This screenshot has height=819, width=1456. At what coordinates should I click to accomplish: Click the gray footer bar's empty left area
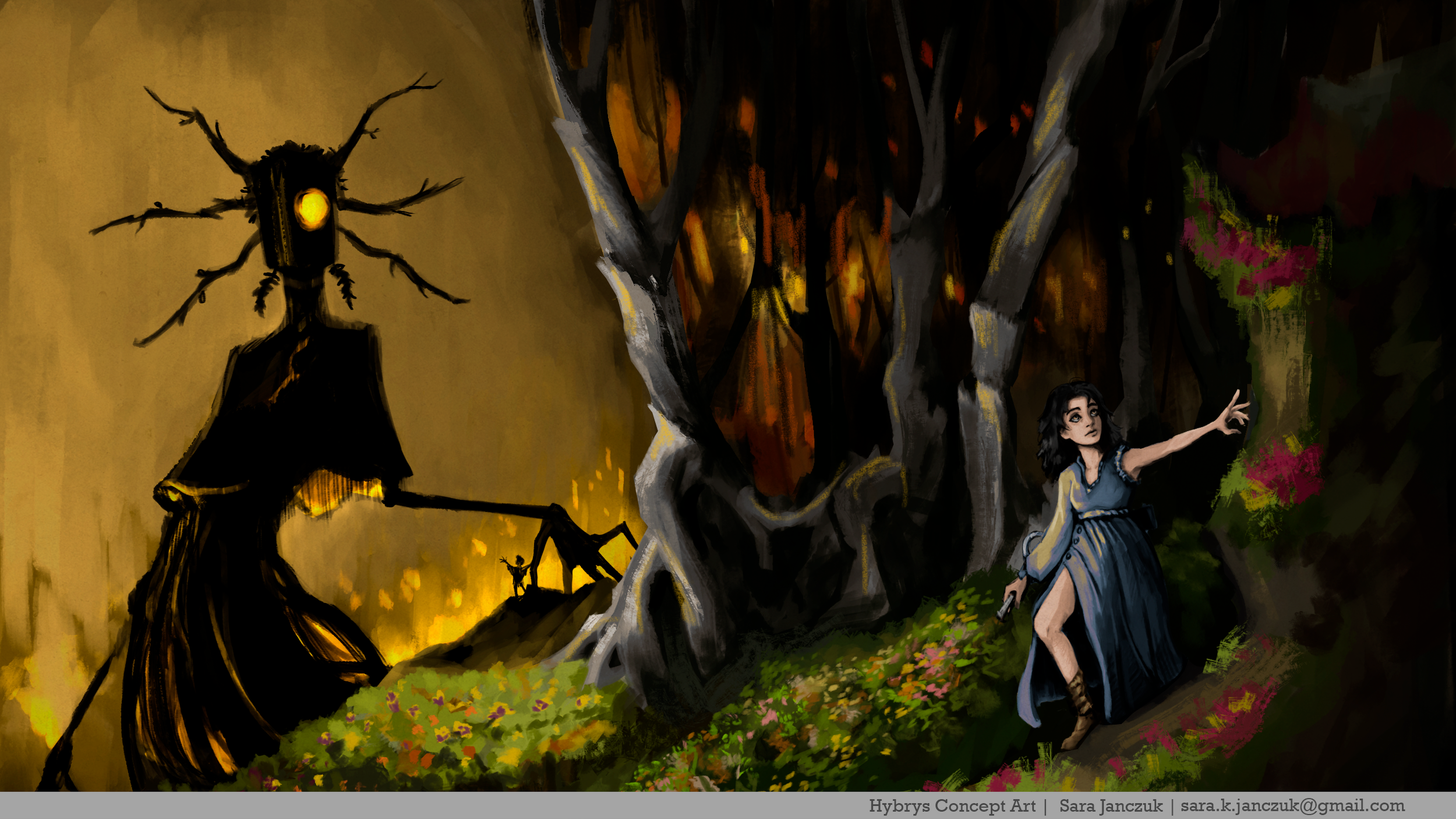coord(349,806)
